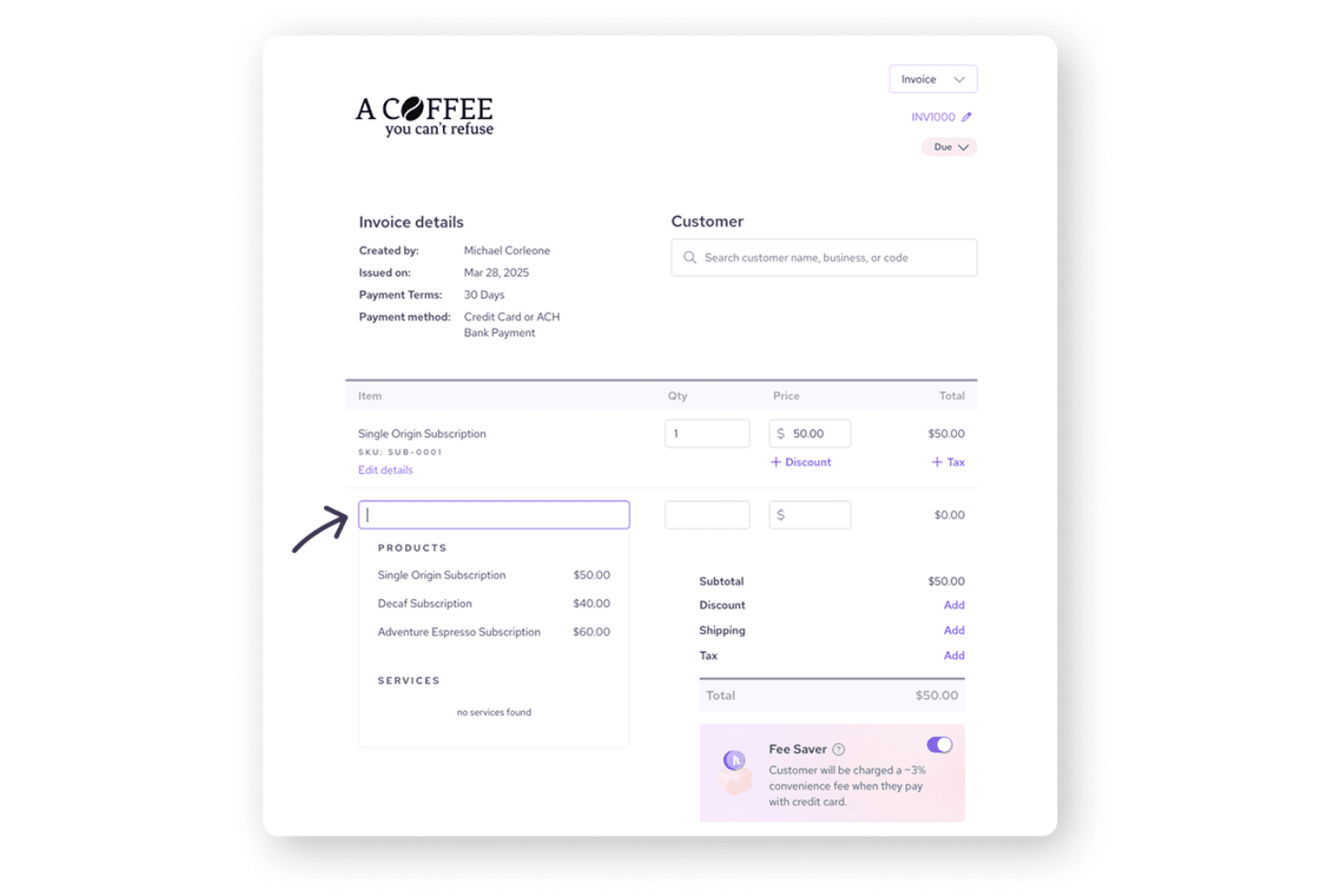Open Edit details for Single Origin Subscription

tap(385, 470)
